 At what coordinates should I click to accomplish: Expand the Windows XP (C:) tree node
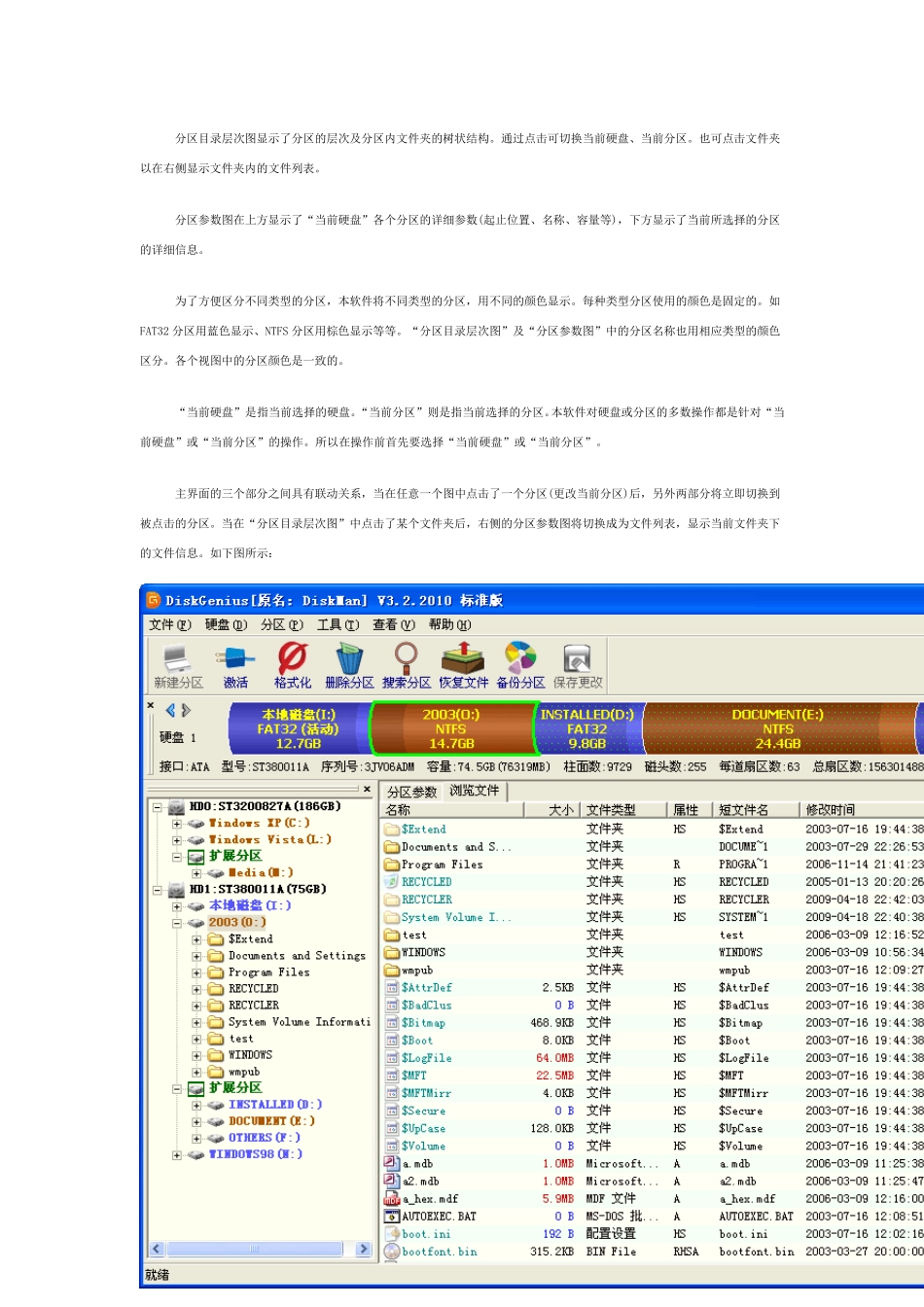(x=177, y=824)
